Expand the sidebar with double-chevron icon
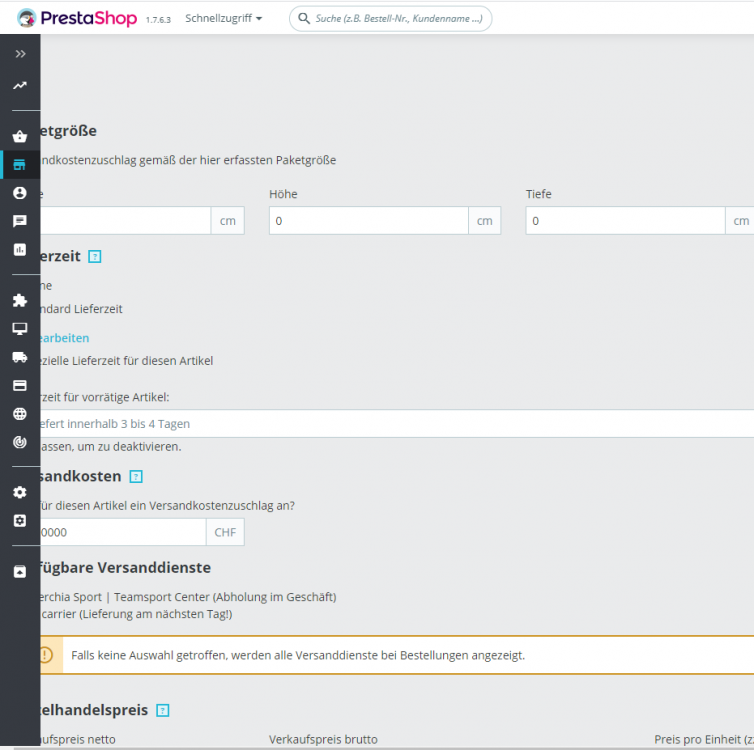This screenshot has height=750, width=754. click(20, 54)
